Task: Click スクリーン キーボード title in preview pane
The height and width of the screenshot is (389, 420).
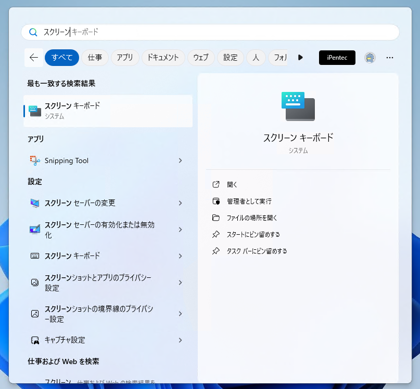Action: (x=298, y=138)
